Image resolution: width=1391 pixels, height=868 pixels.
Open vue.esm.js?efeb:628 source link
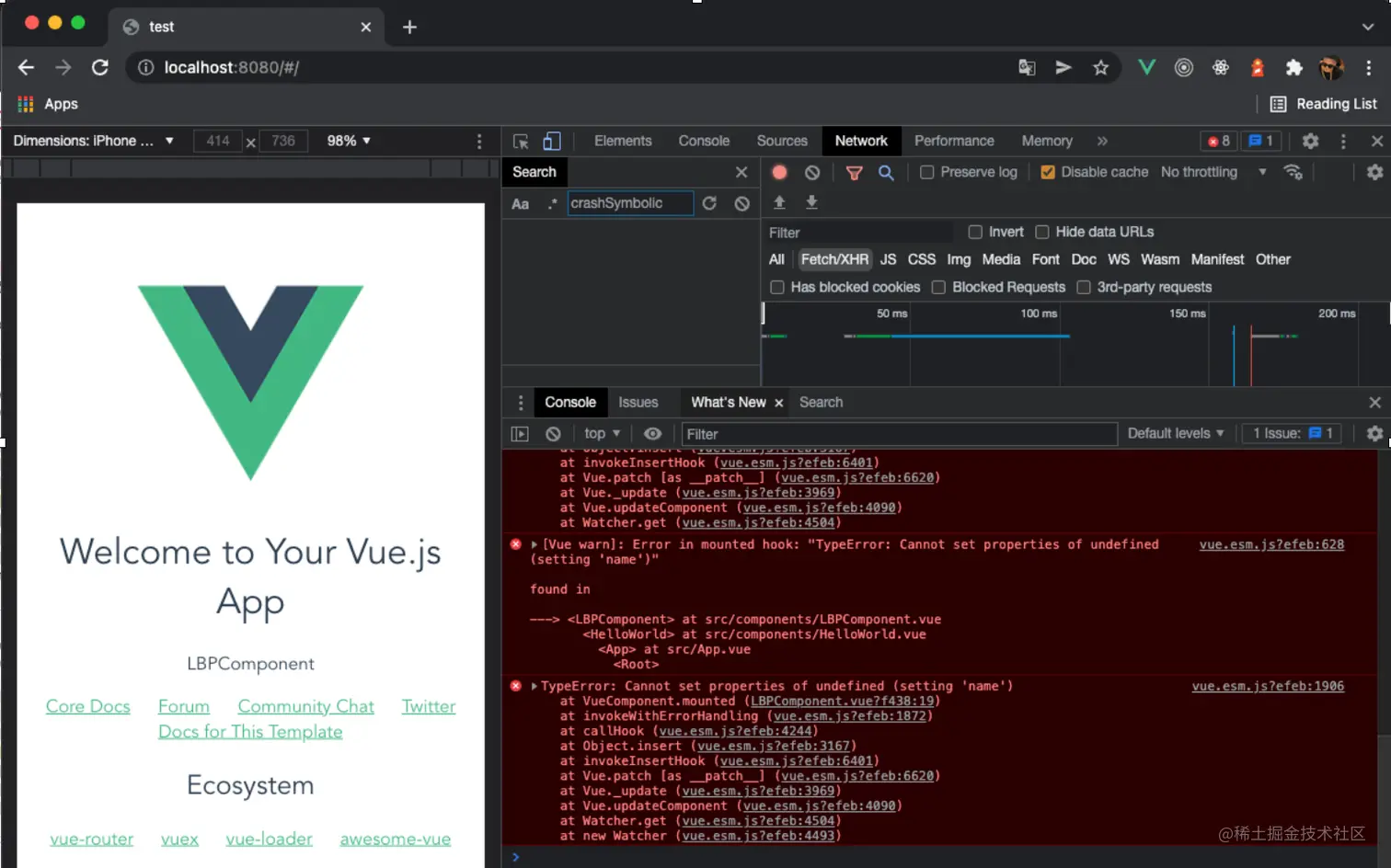(x=1271, y=544)
